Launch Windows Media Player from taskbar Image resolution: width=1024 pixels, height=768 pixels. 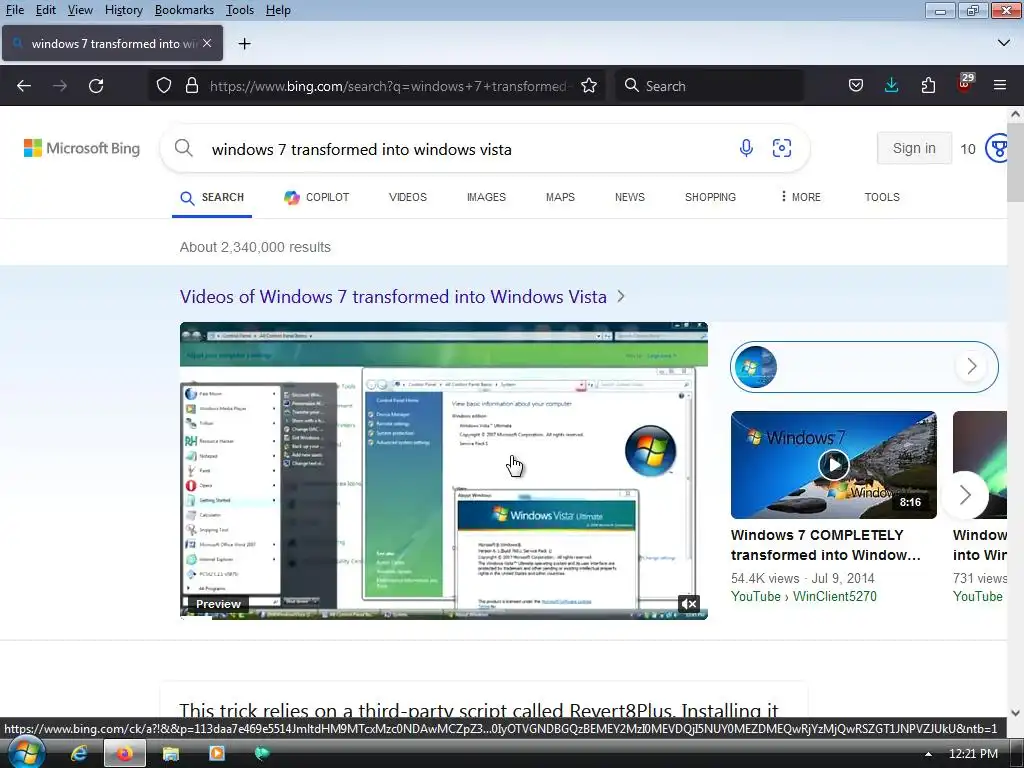pyautogui.click(x=216, y=753)
